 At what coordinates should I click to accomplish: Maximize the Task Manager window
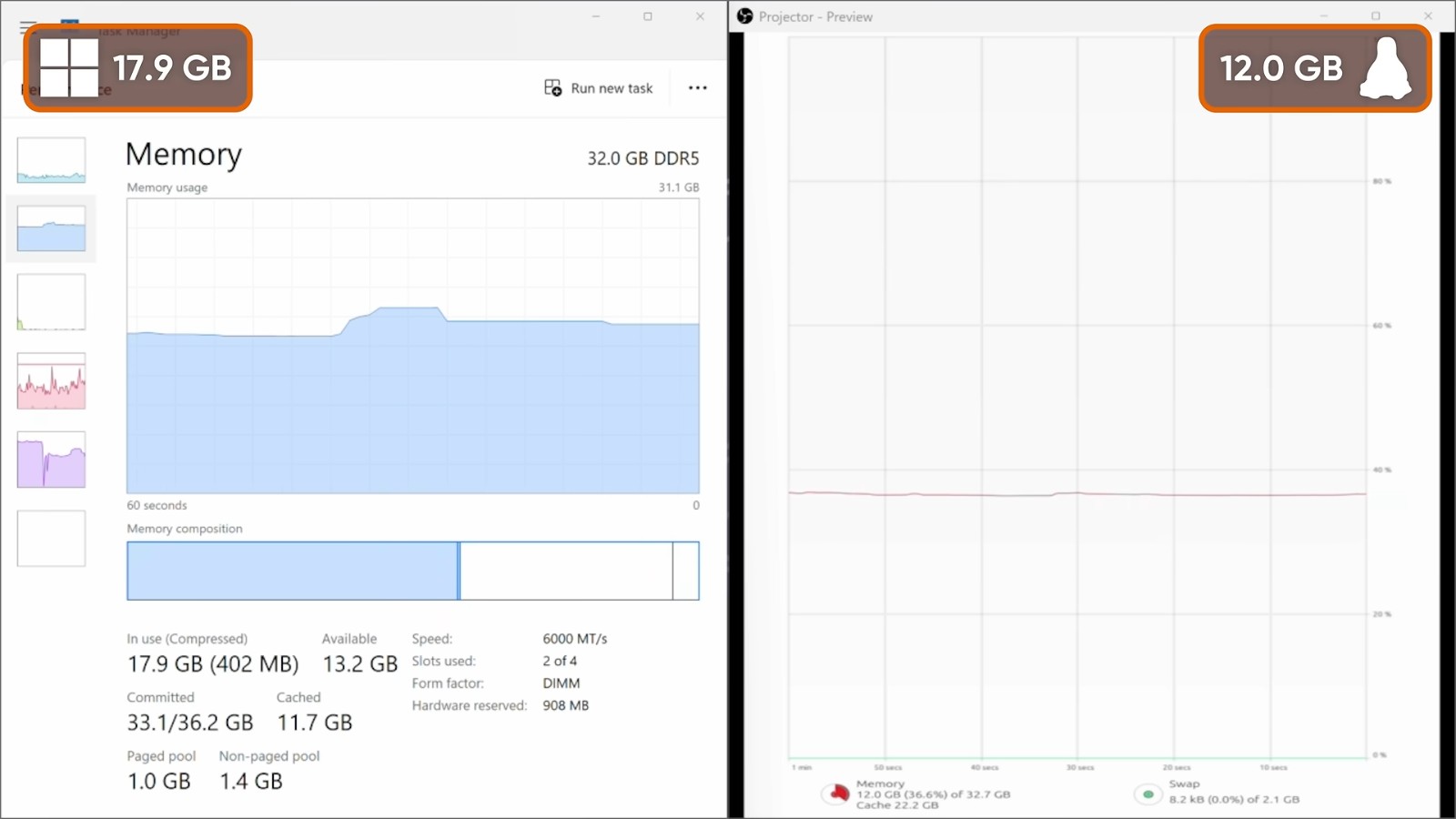coord(648,16)
